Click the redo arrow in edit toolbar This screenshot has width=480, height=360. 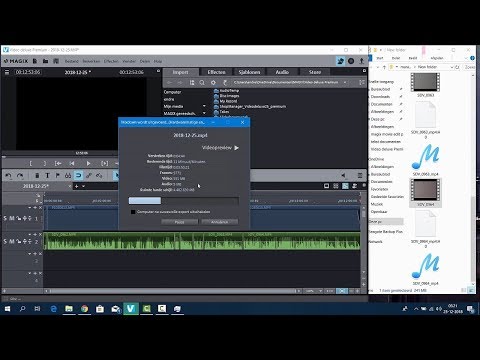20,175
